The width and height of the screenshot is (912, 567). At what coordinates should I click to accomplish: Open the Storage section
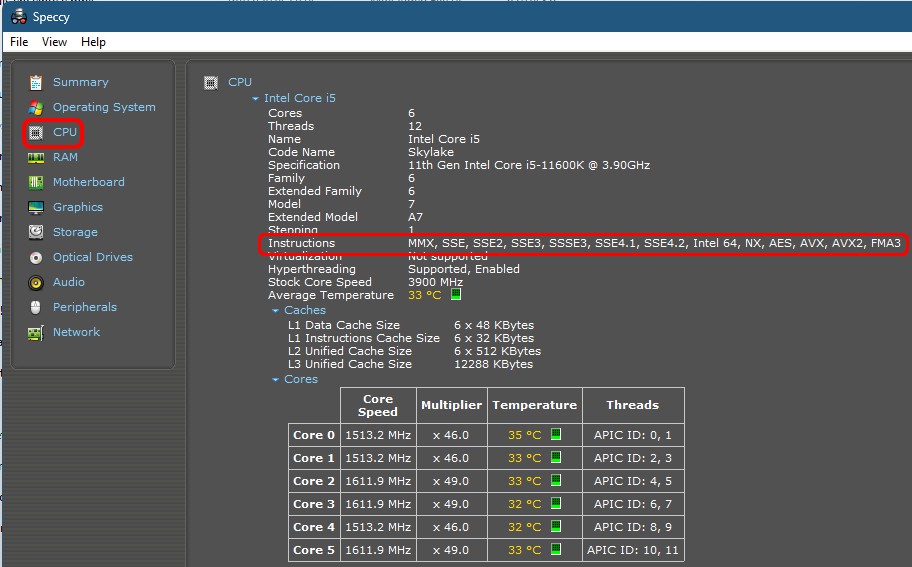tap(75, 233)
